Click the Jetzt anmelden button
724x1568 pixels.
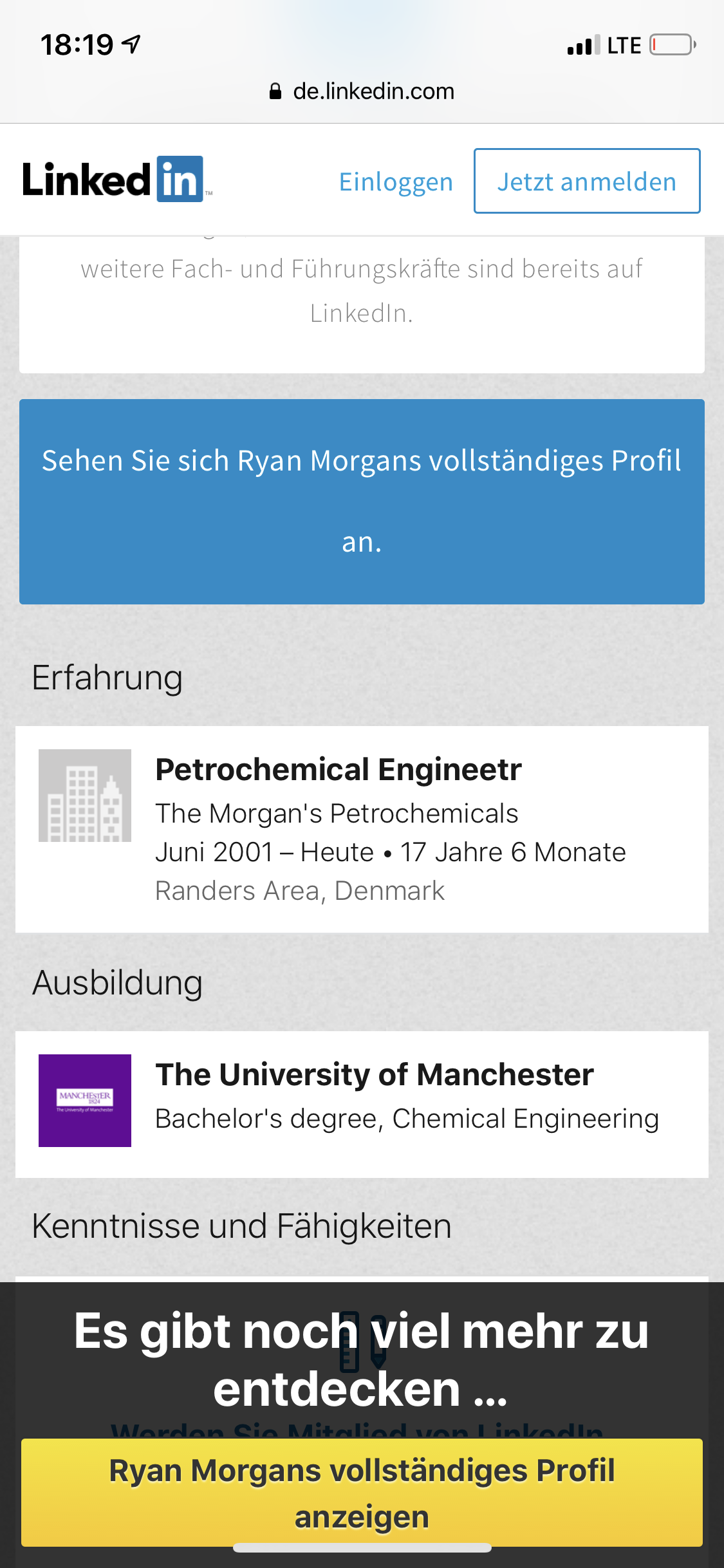[x=587, y=181]
